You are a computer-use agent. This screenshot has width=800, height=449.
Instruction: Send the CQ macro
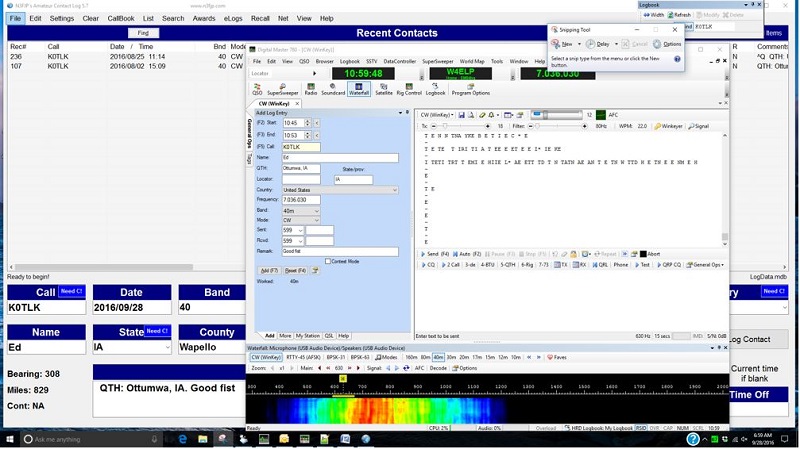click(428, 265)
